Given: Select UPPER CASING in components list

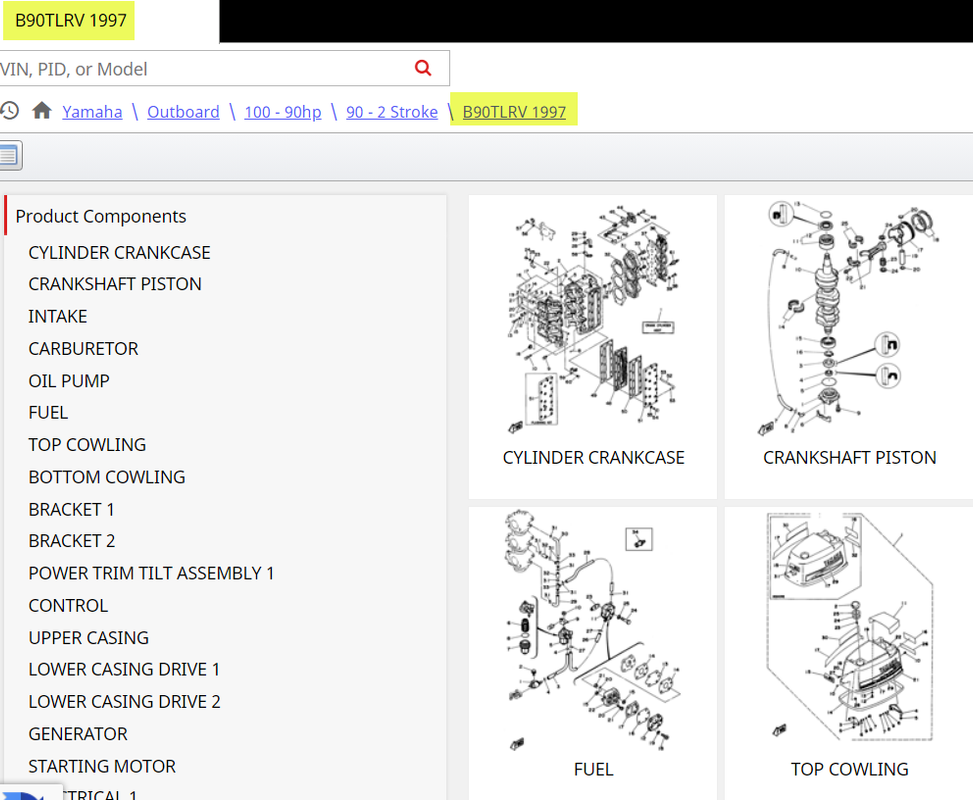Looking at the screenshot, I should pyautogui.click(x=89, y=637).
